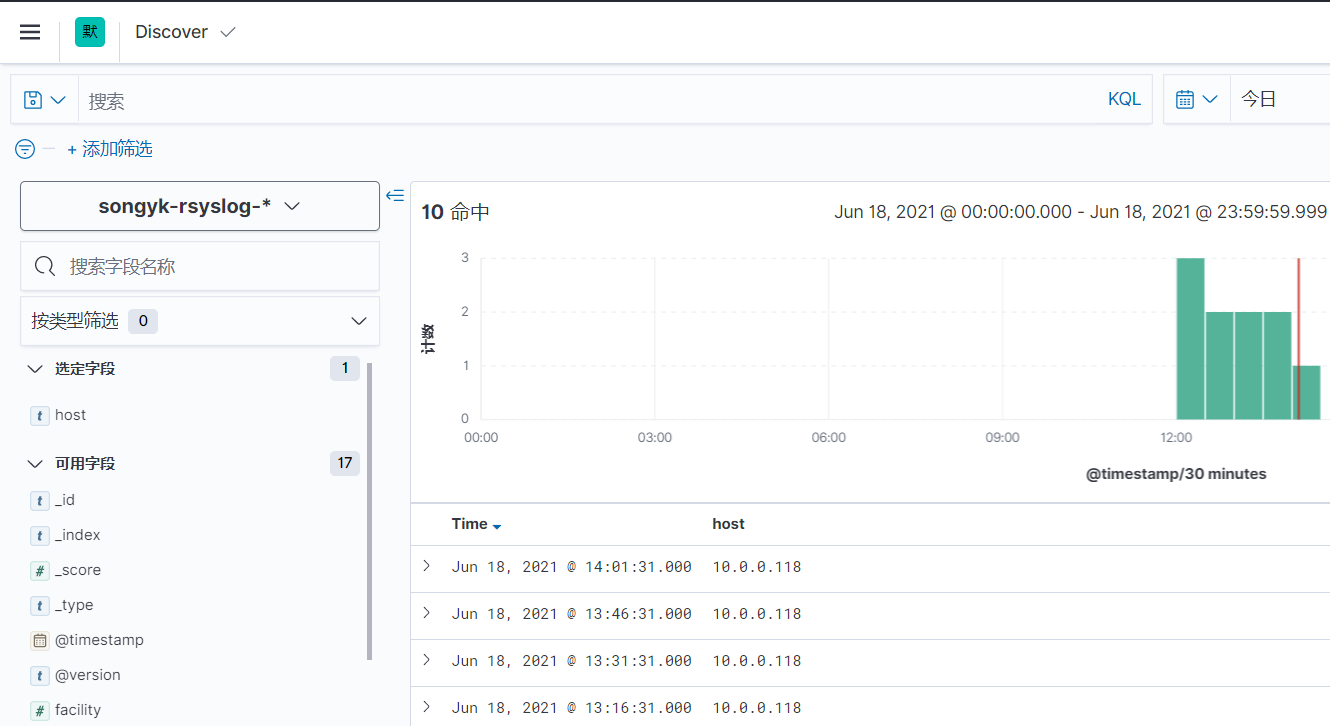
Task: Expand the 13:31:31.000 log row
Action: tap(427, 660)
